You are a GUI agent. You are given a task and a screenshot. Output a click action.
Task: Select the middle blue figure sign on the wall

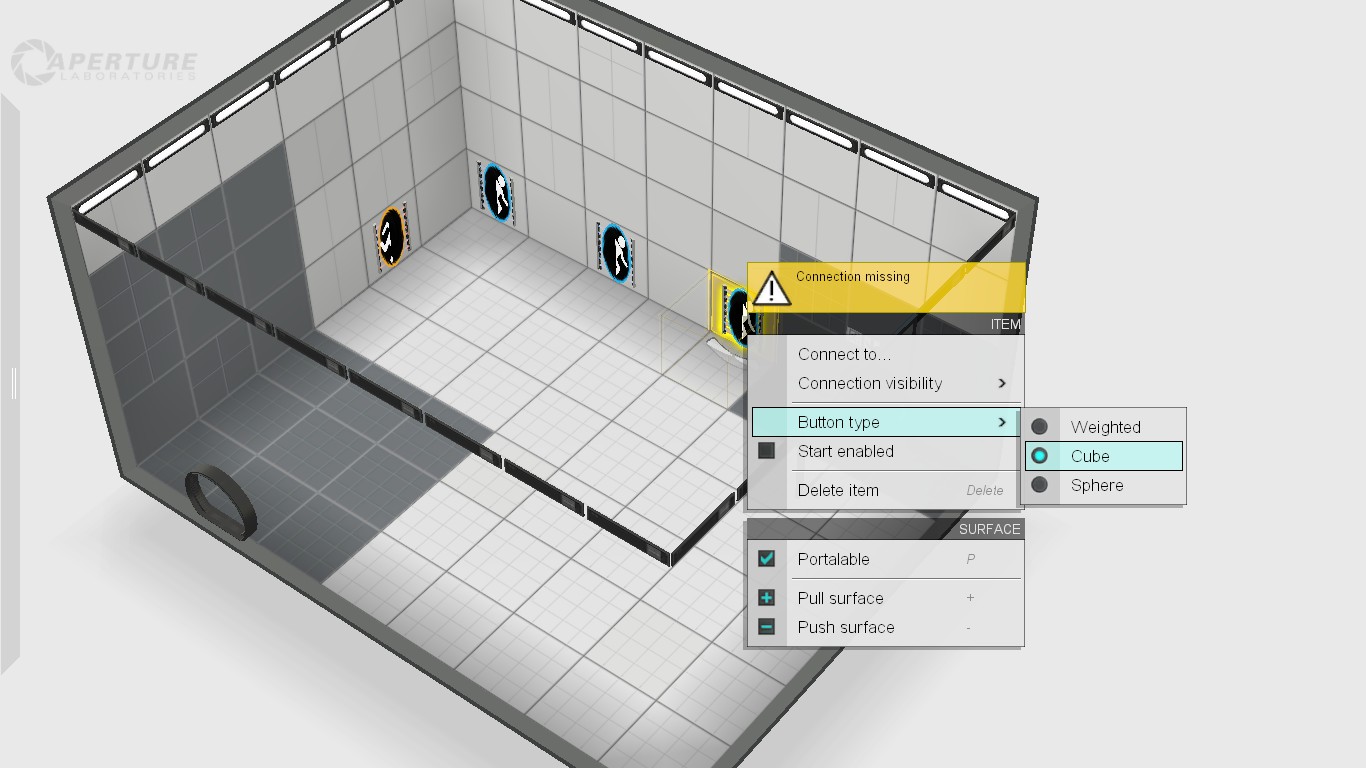(615, 252)
